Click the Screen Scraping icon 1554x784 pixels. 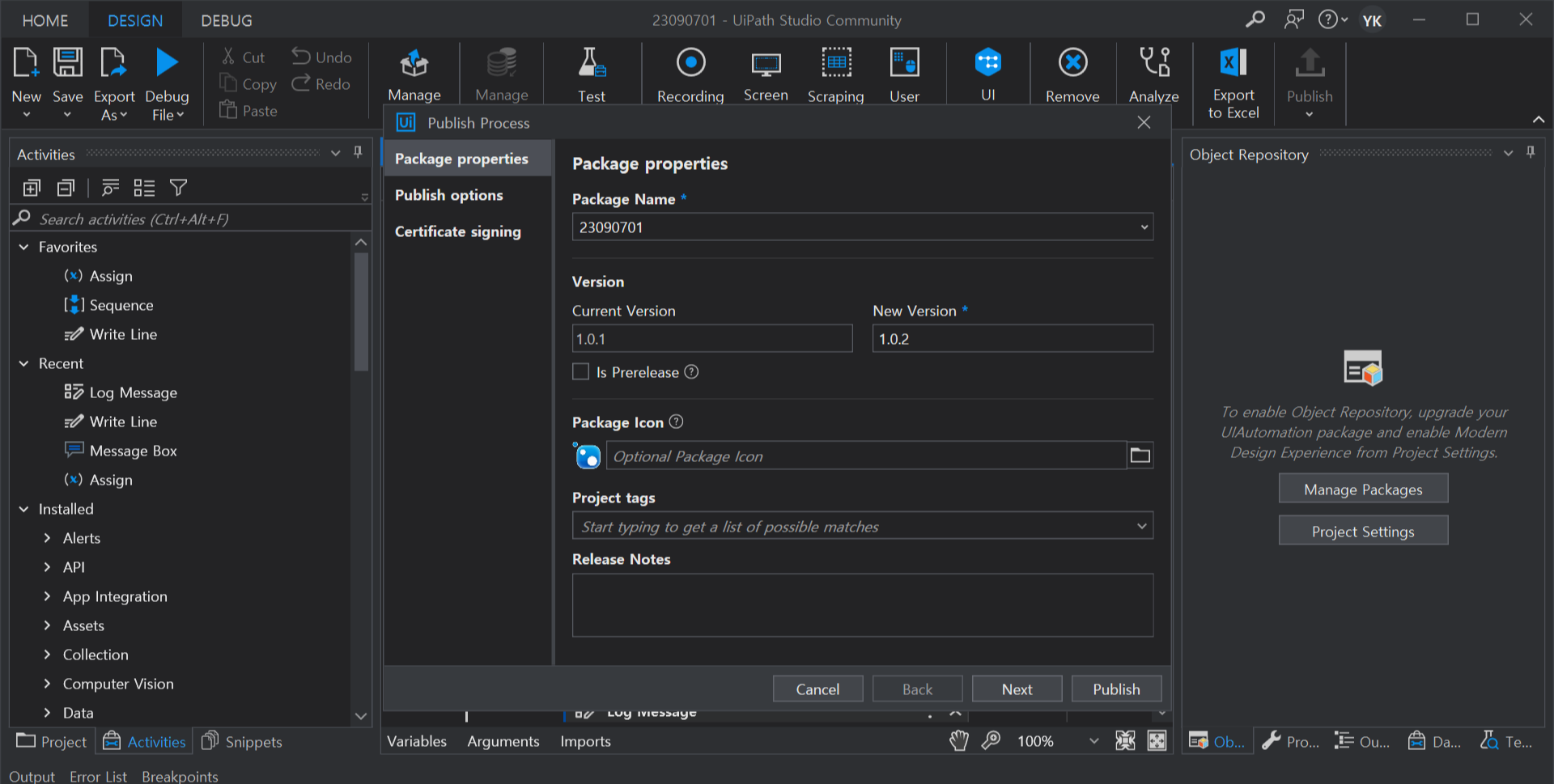(x=766, y=62)
